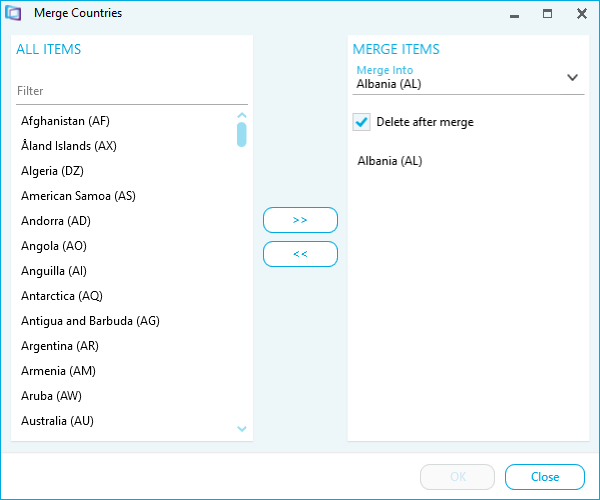
Task: Click in the Filter text field
Action: coord(130,91)
